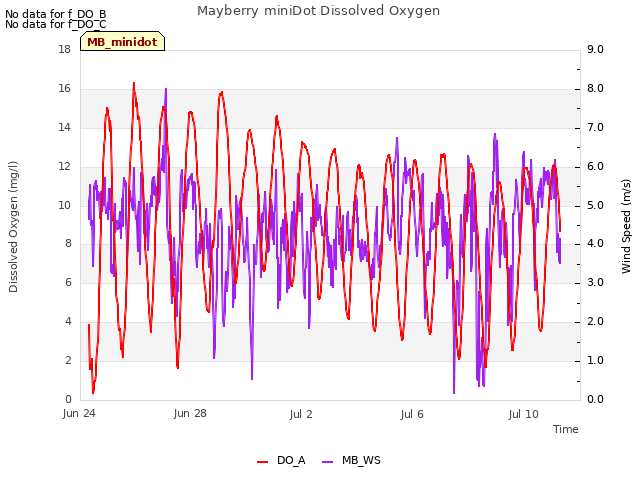Click the 8.0 value on right axis
This screenshot has width=640, height=480.
click(x=595, y=89)
